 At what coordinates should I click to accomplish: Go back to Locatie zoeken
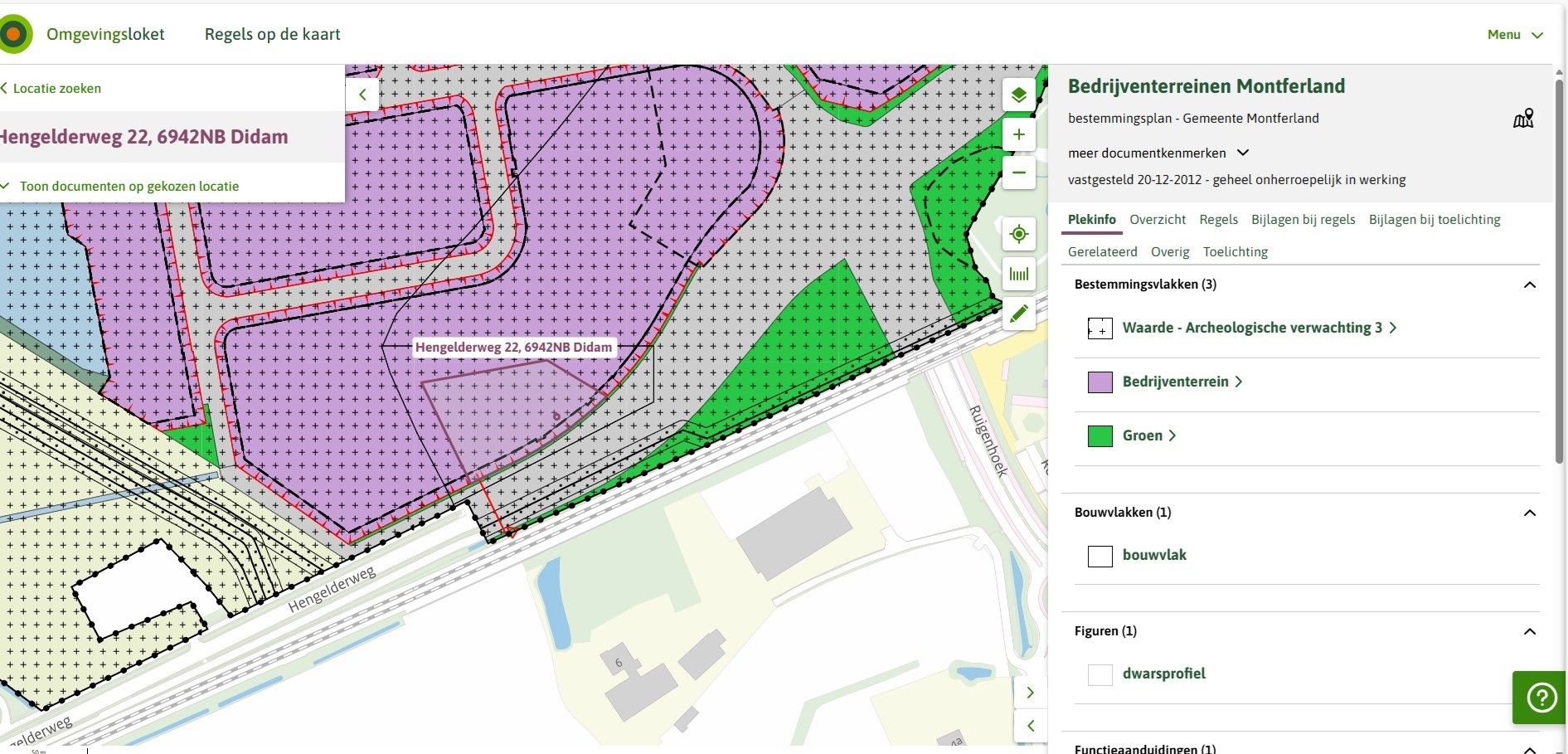coord(56,89)
